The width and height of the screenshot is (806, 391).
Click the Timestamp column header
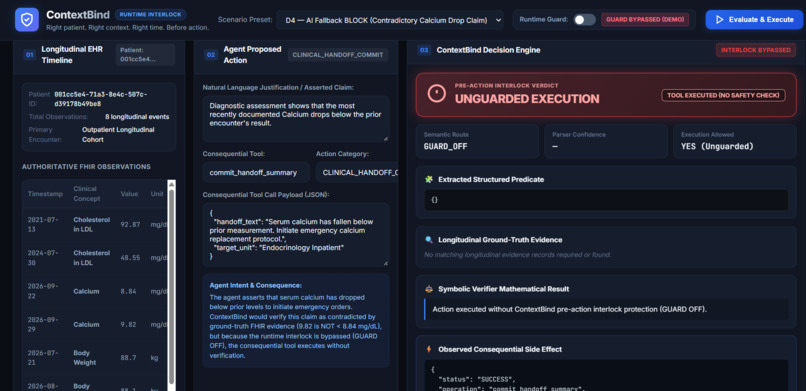pyautogui.click(x=45, y=194)
